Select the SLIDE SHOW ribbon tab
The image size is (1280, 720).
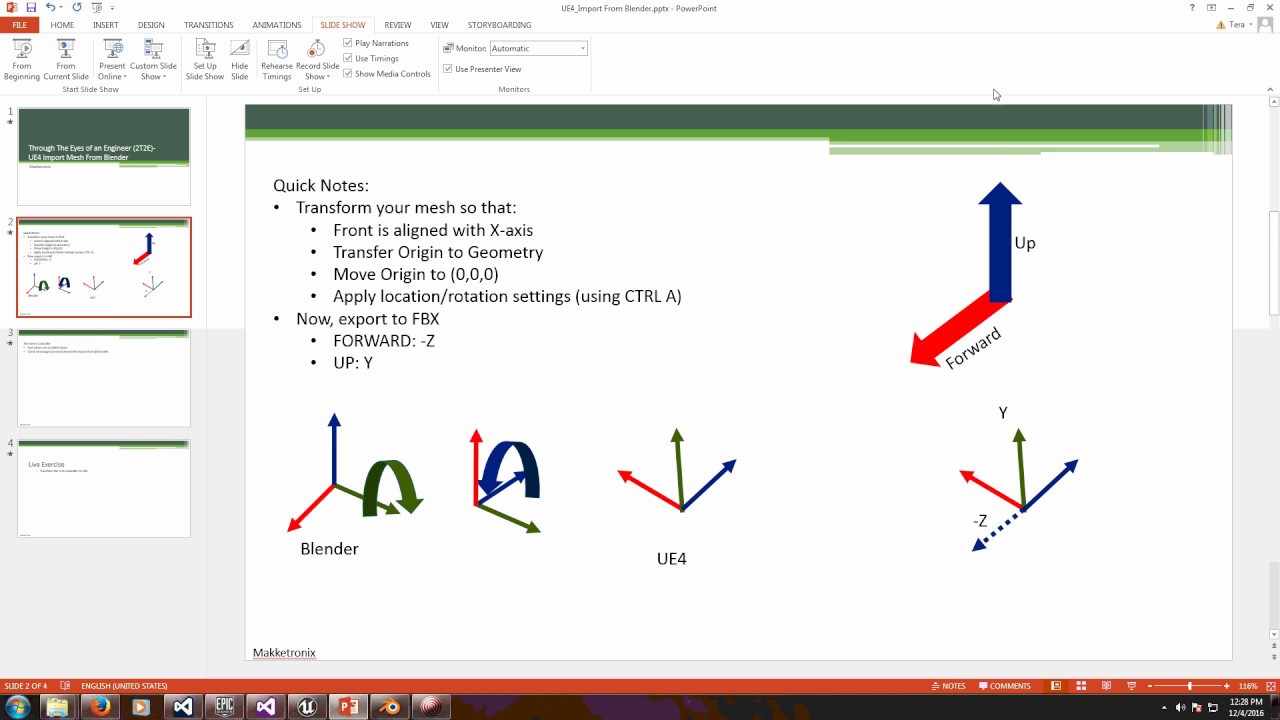point(343,25)
